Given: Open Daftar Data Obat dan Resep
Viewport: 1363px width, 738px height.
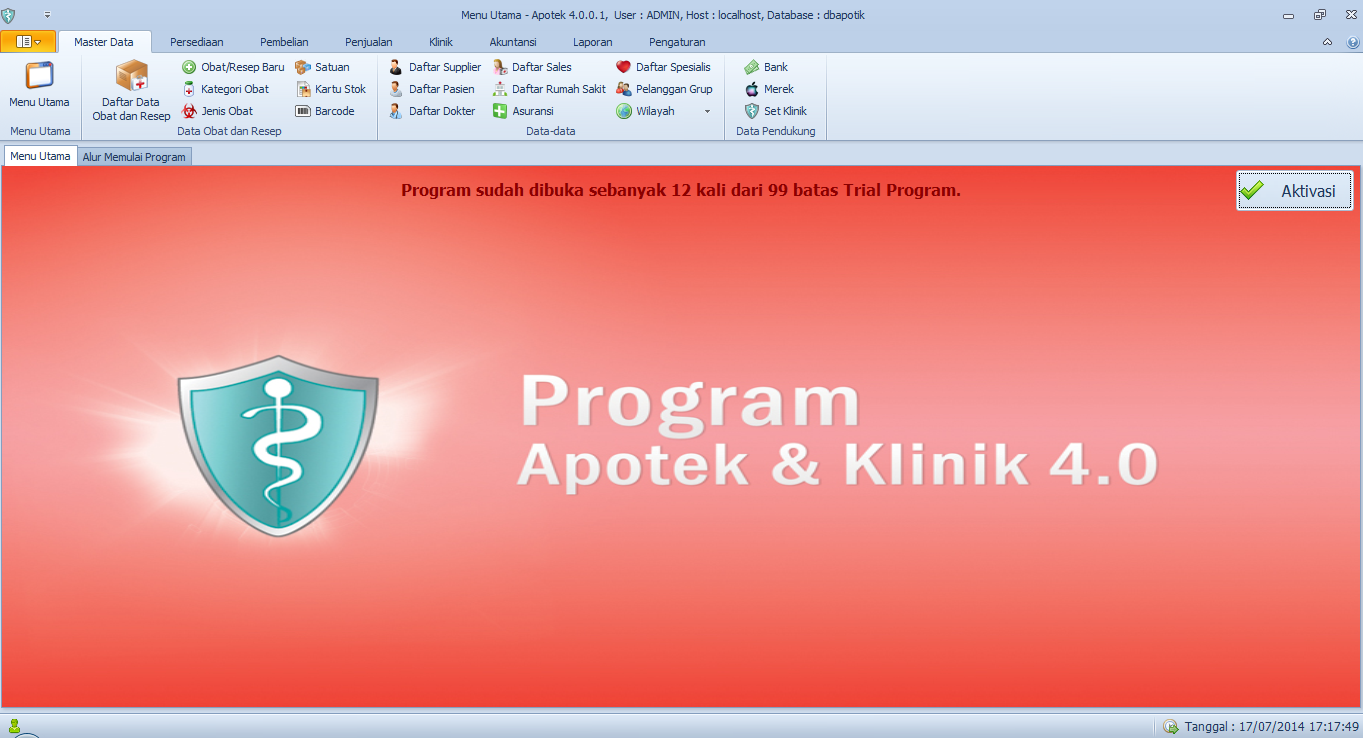Looking at the screenshot, I should click(132, 91).
